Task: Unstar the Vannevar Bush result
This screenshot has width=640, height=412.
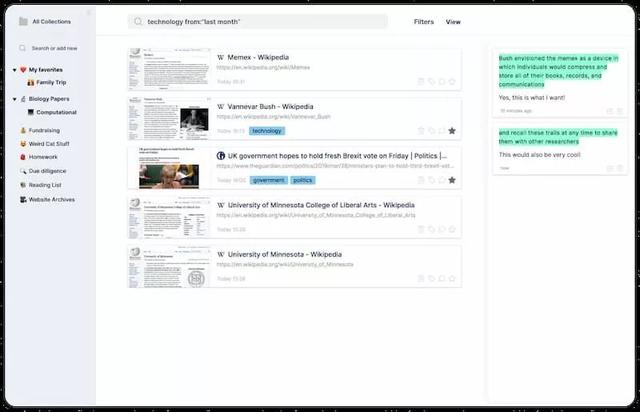Action: (x=452, y=131)
